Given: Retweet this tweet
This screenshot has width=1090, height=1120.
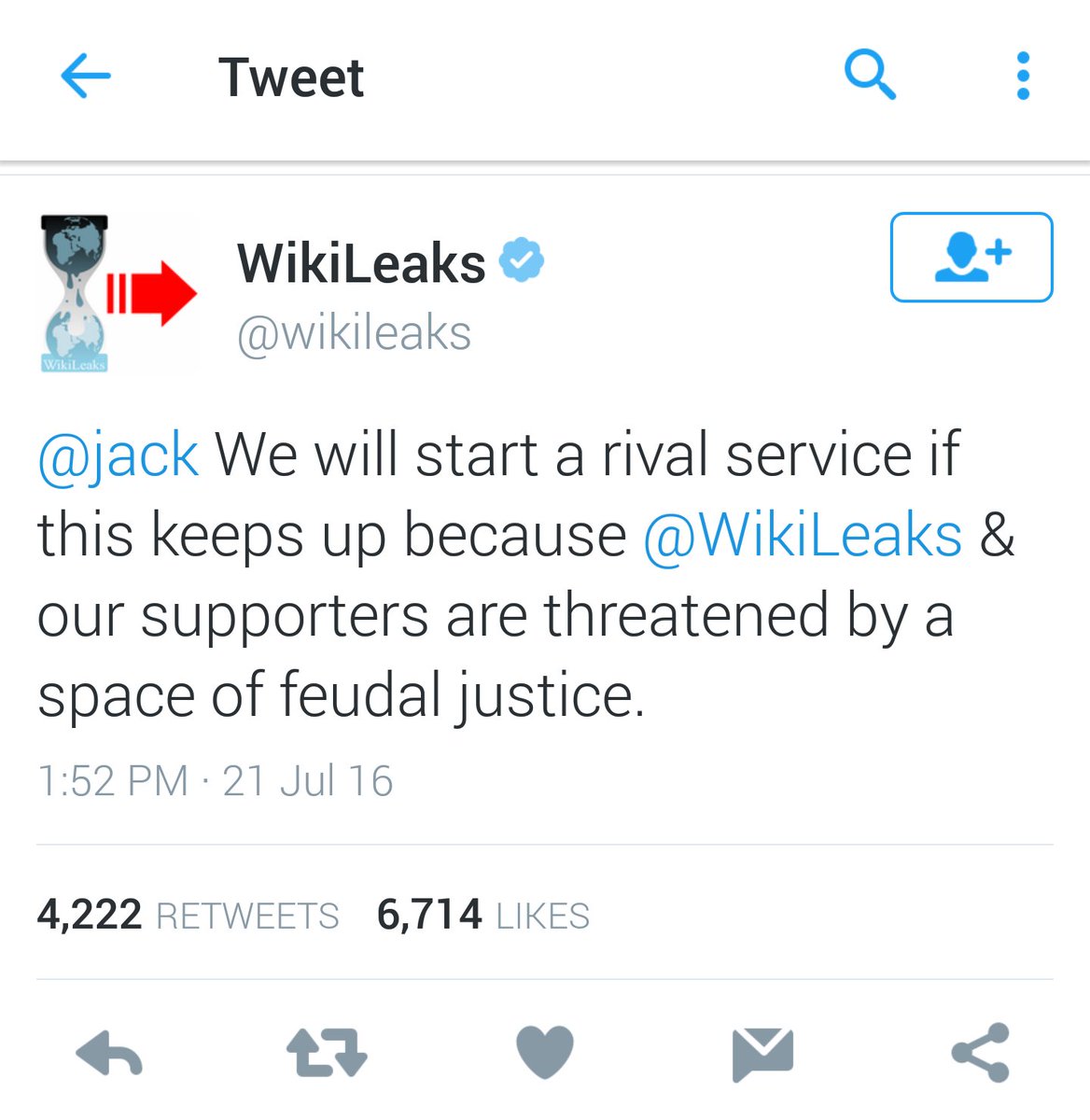Looking at the screenshot, I should 327,1053.
